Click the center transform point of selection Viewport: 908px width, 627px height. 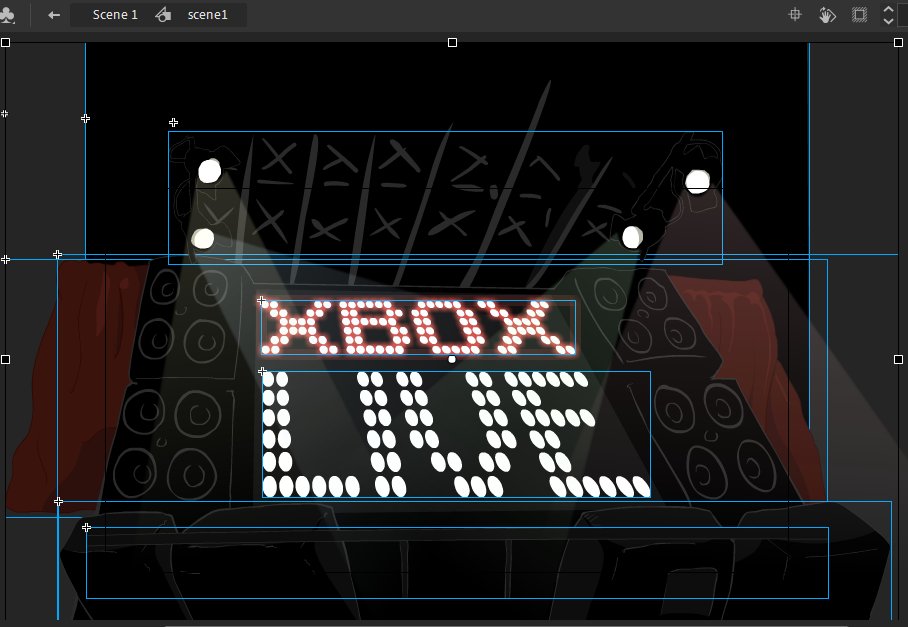click(x=452, y=360)
